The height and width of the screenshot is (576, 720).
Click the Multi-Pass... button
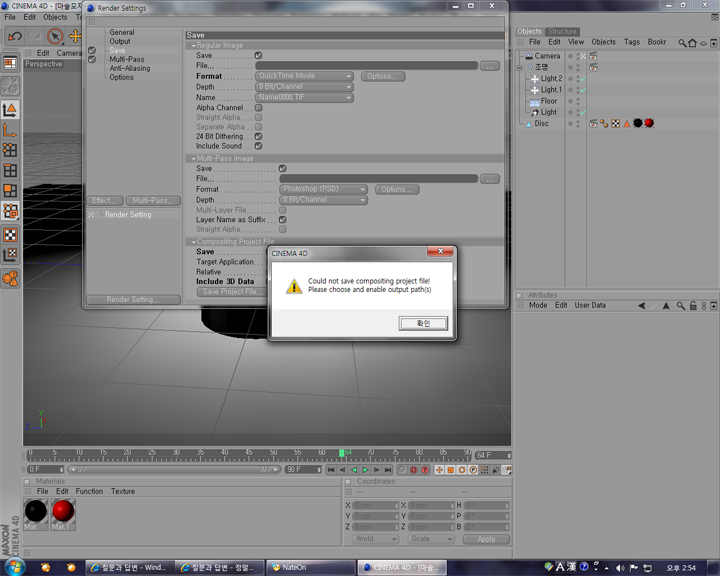pos(153,201)
